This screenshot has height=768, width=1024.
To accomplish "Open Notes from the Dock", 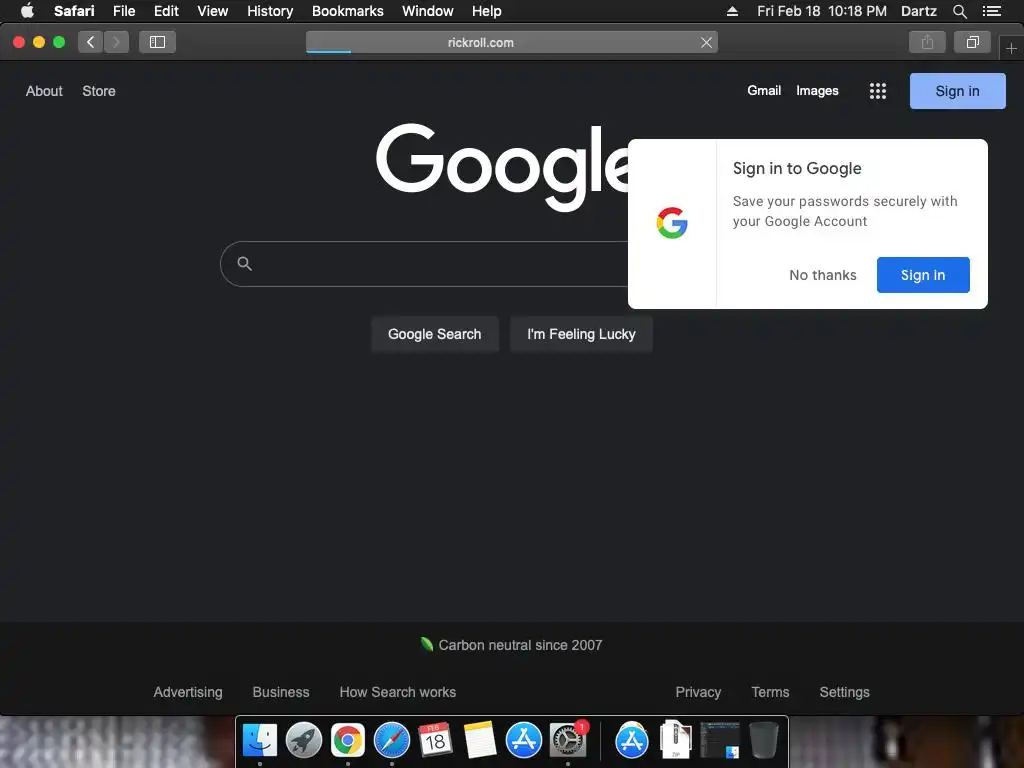I will point(480,741).
